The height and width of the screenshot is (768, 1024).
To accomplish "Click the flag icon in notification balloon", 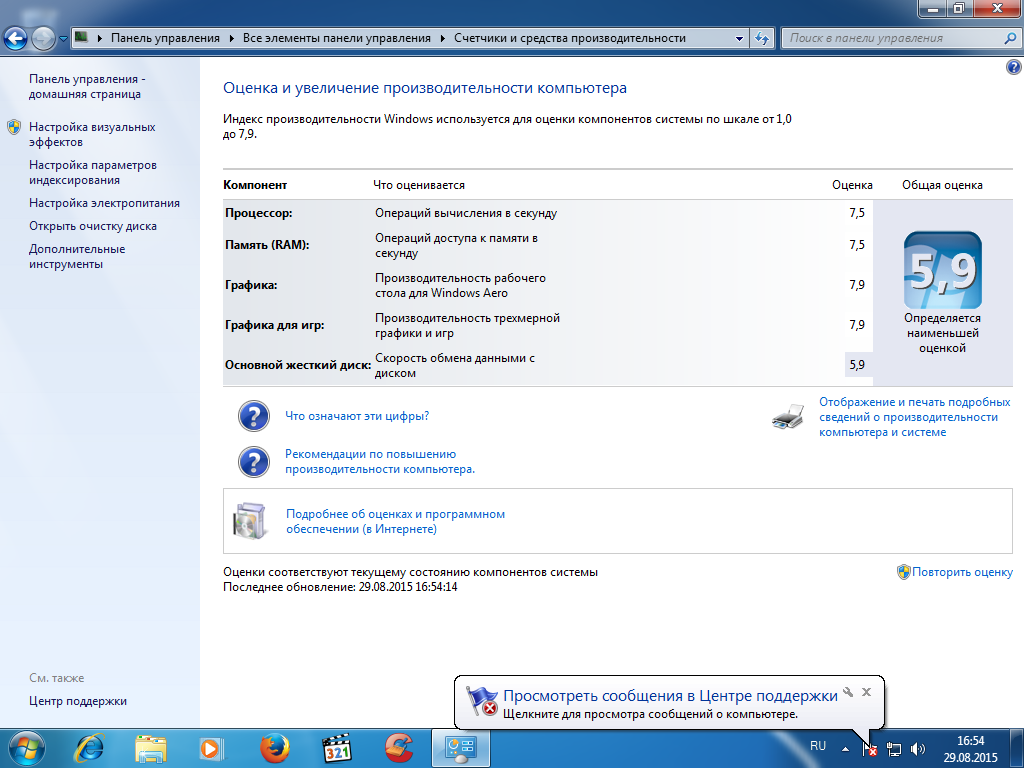I will (x=482, y=701).
